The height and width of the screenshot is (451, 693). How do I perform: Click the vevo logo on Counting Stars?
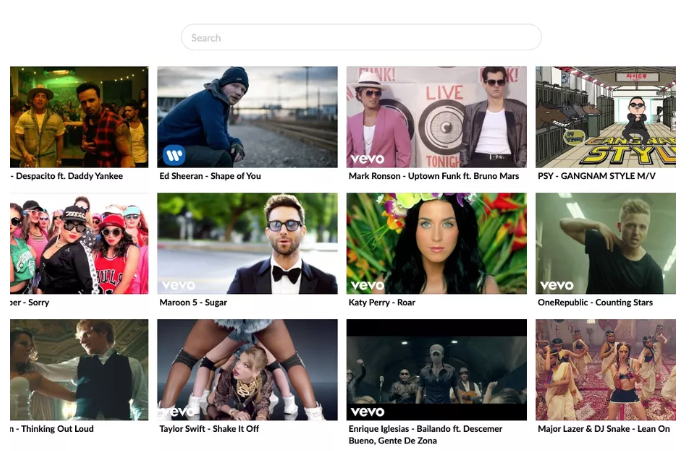[556, 285]
